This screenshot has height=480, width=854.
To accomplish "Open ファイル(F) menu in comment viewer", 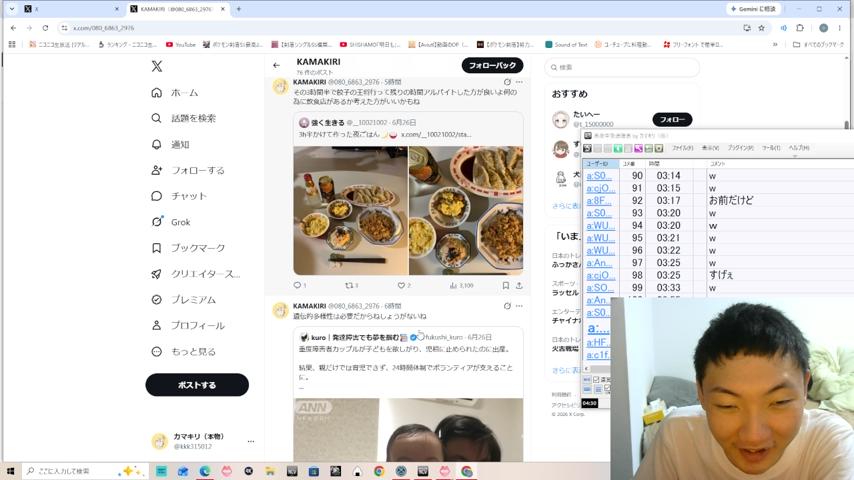I will [x=682, y=148].
